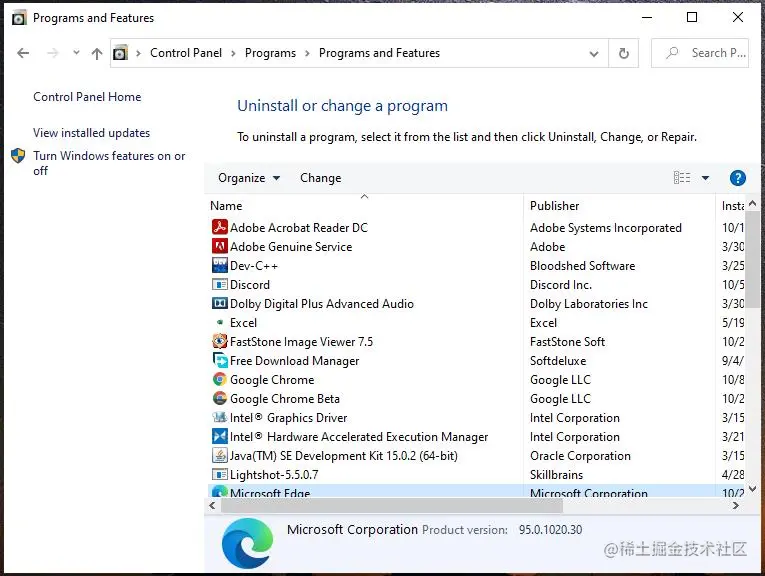Click Intel Hardware Accelerated Execution Manager icon
Screen dimensions: 765x576
[220, 436]
